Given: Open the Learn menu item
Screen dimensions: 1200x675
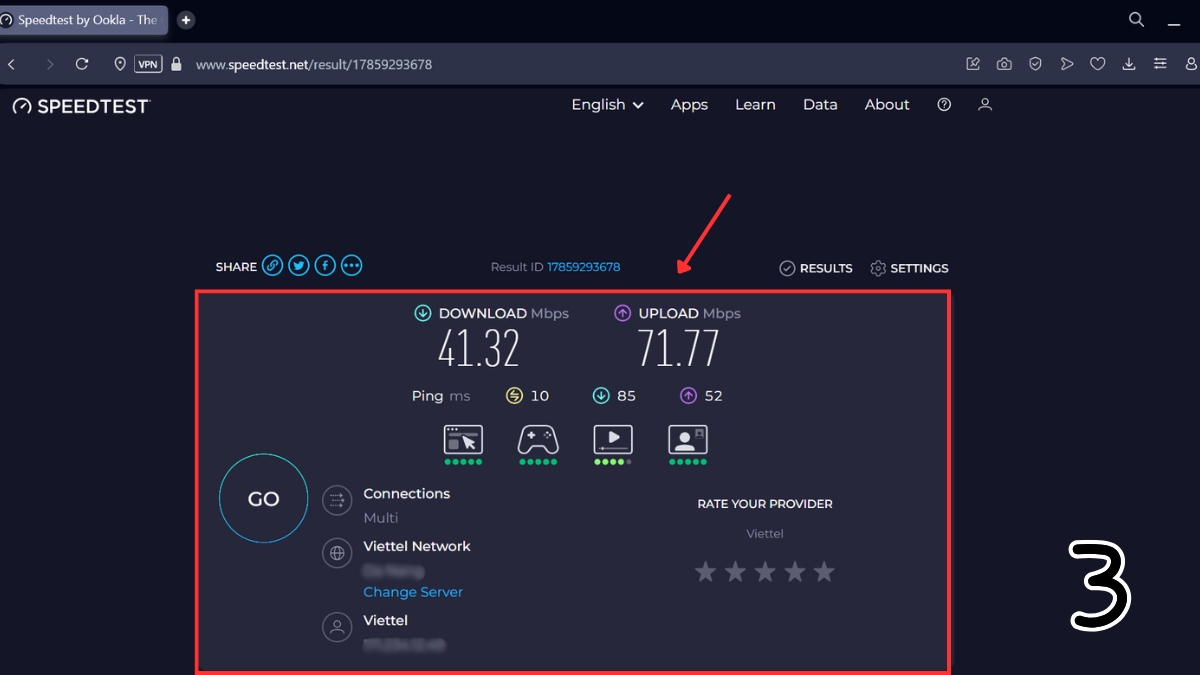Looking at the screenshot, I should [x=755, y=105].
